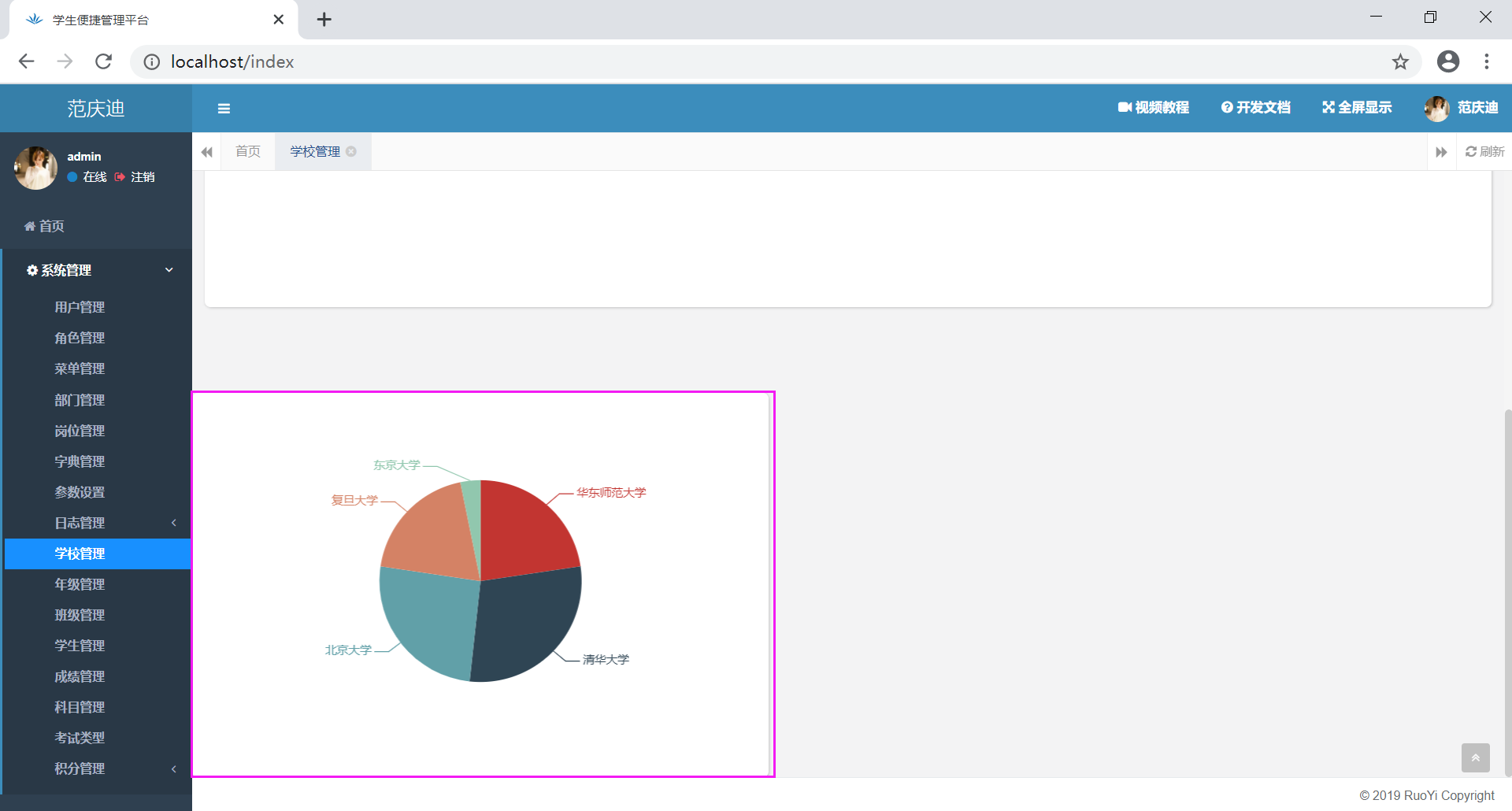Select the 学生便捷管理平台 browser tab
Image resolution: width=1512 pixels, height=811 pixels.
[154, 20]
